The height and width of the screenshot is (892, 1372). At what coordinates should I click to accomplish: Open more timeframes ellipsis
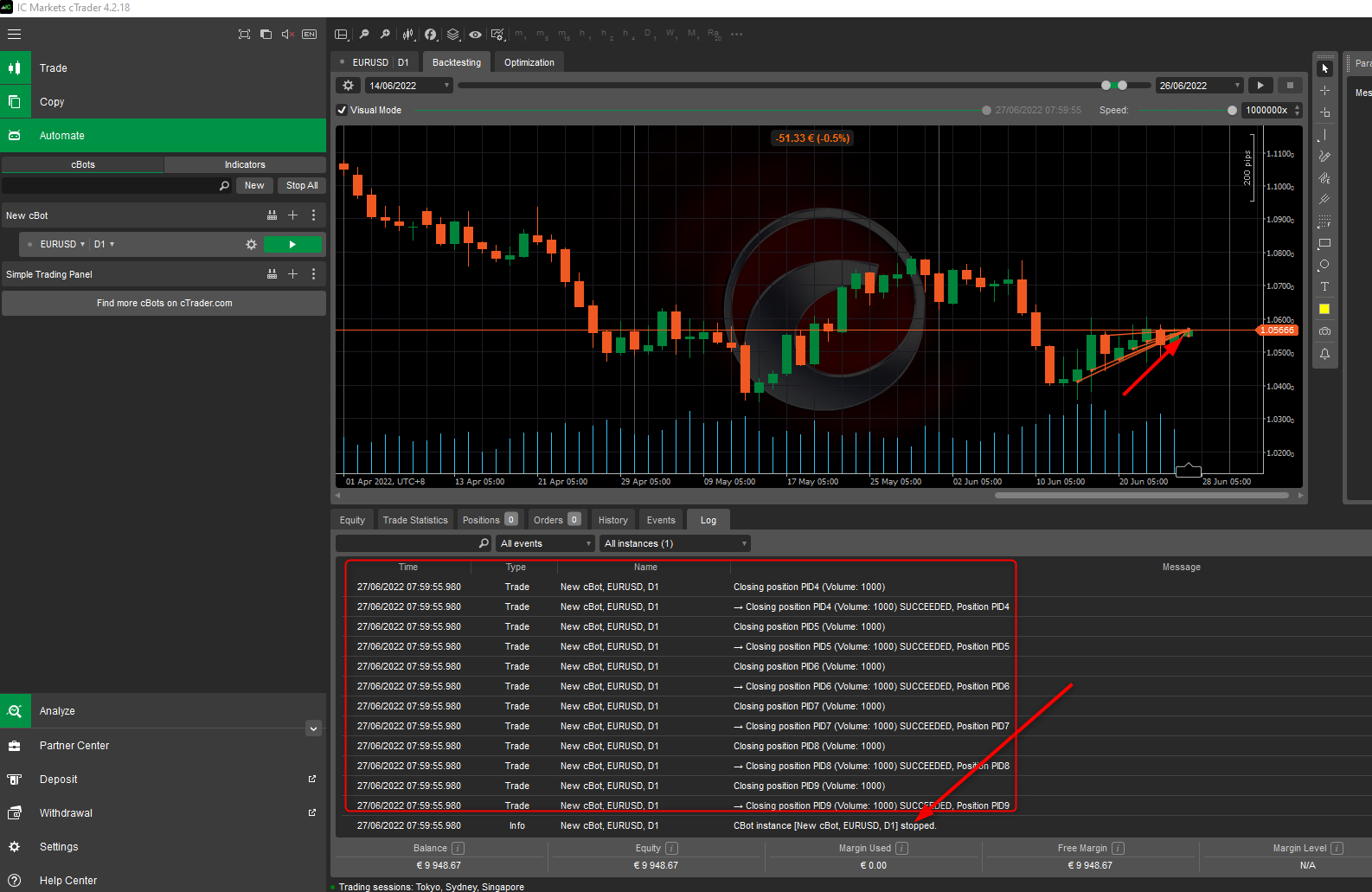736,35
